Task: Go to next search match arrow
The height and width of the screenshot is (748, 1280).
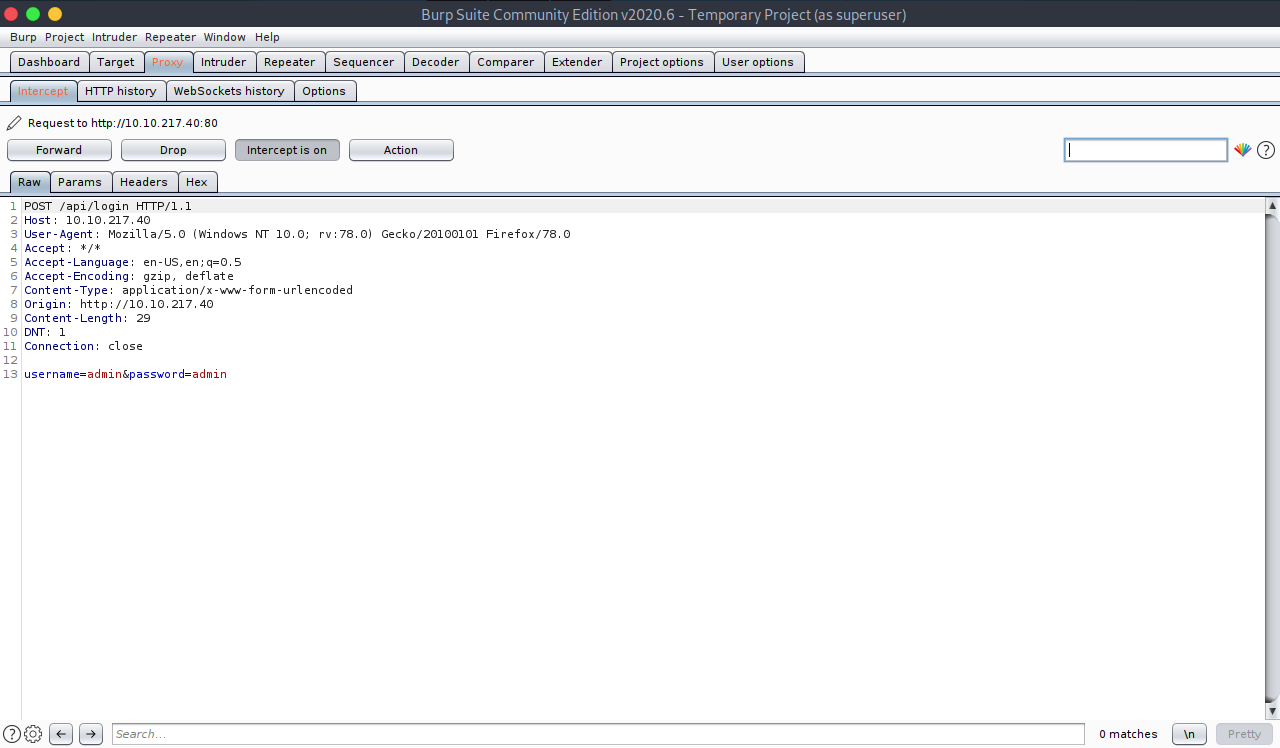Action: pos(91,734)
